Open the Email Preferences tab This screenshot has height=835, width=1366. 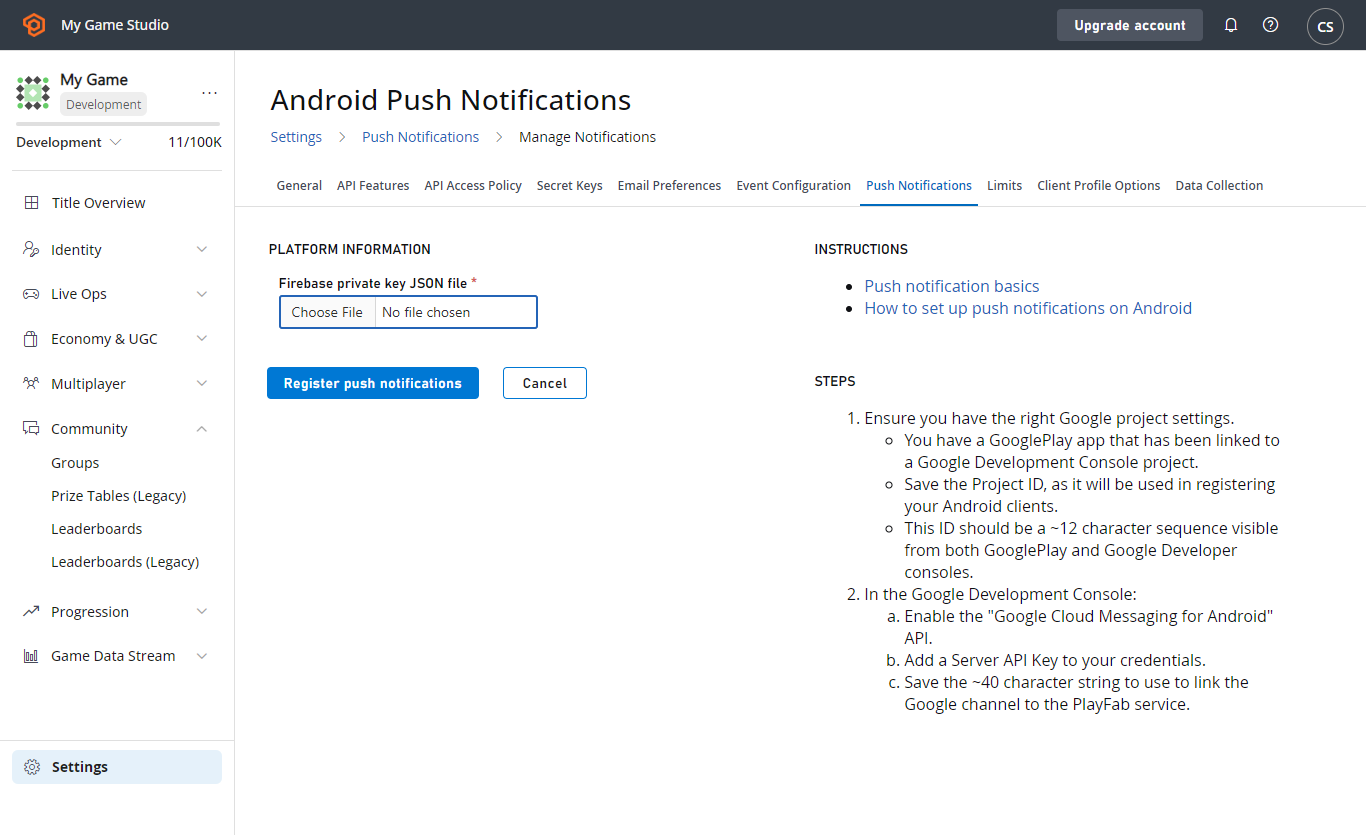669,186
